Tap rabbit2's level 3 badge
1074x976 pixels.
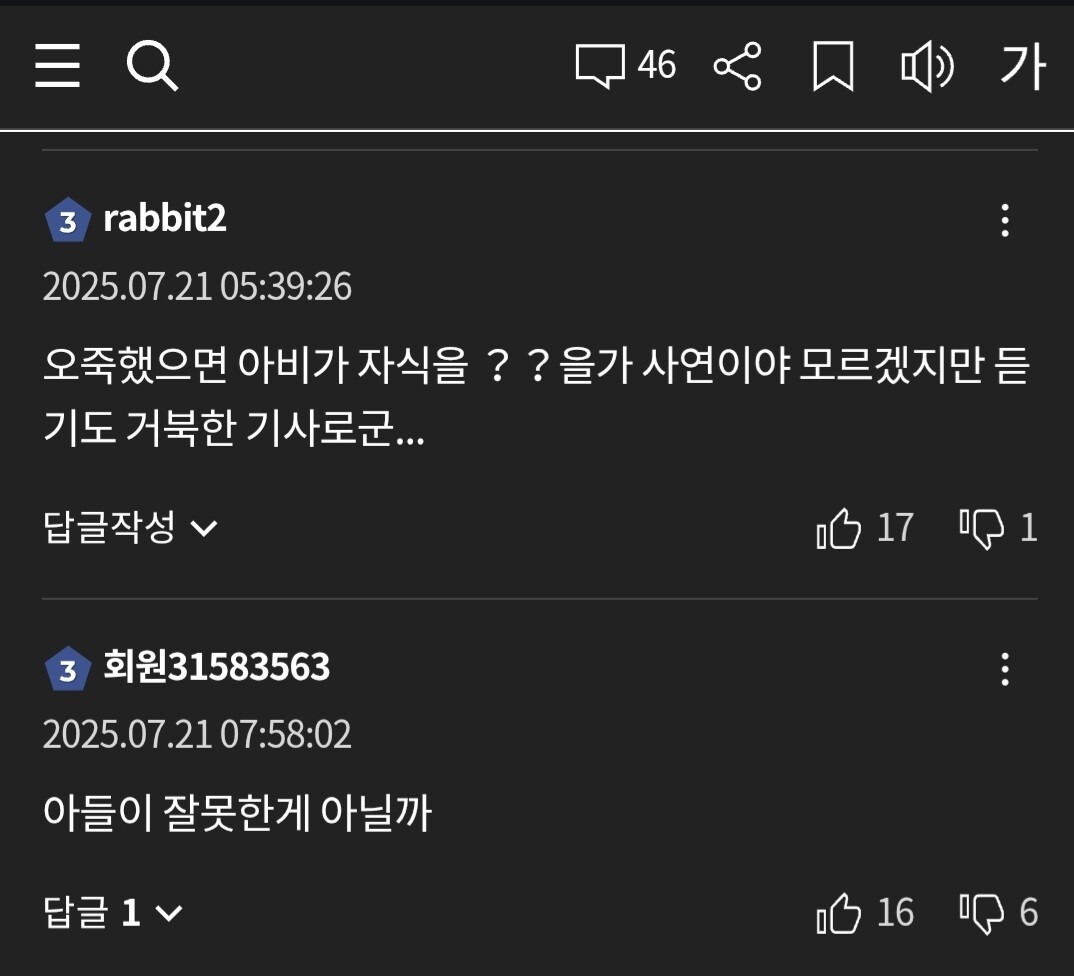pos(67,221)
